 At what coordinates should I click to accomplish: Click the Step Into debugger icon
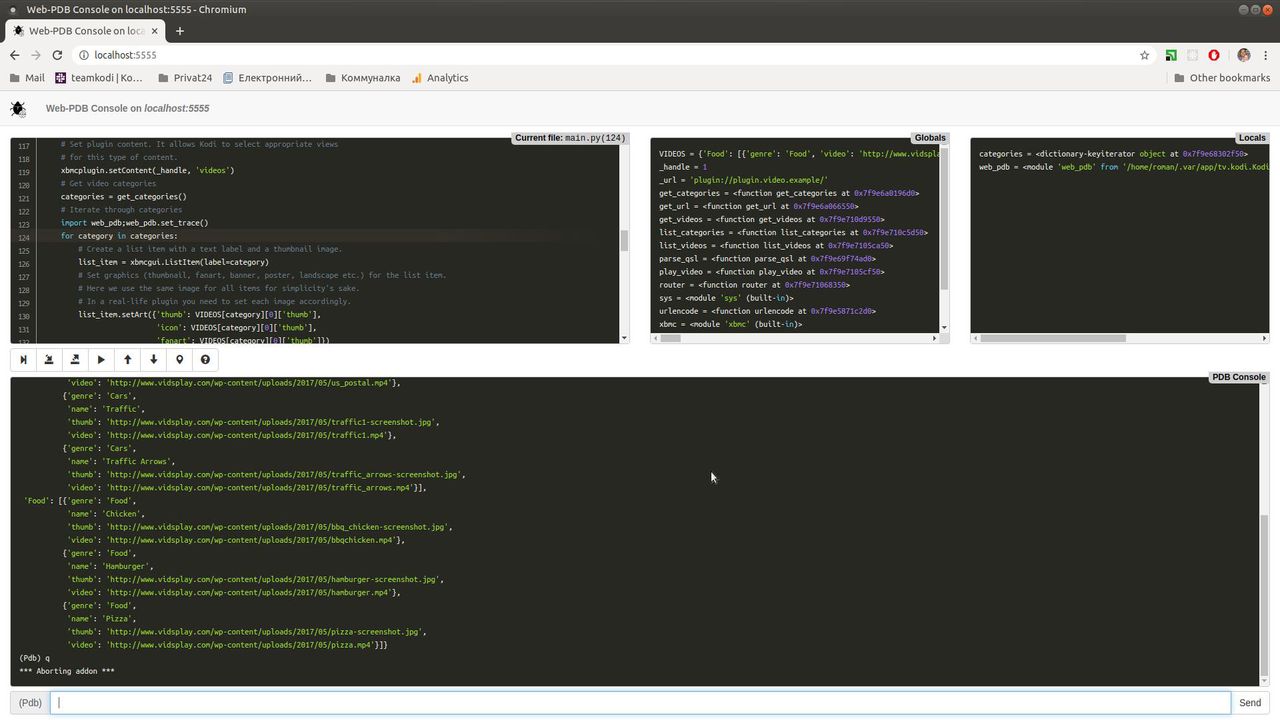49,360
